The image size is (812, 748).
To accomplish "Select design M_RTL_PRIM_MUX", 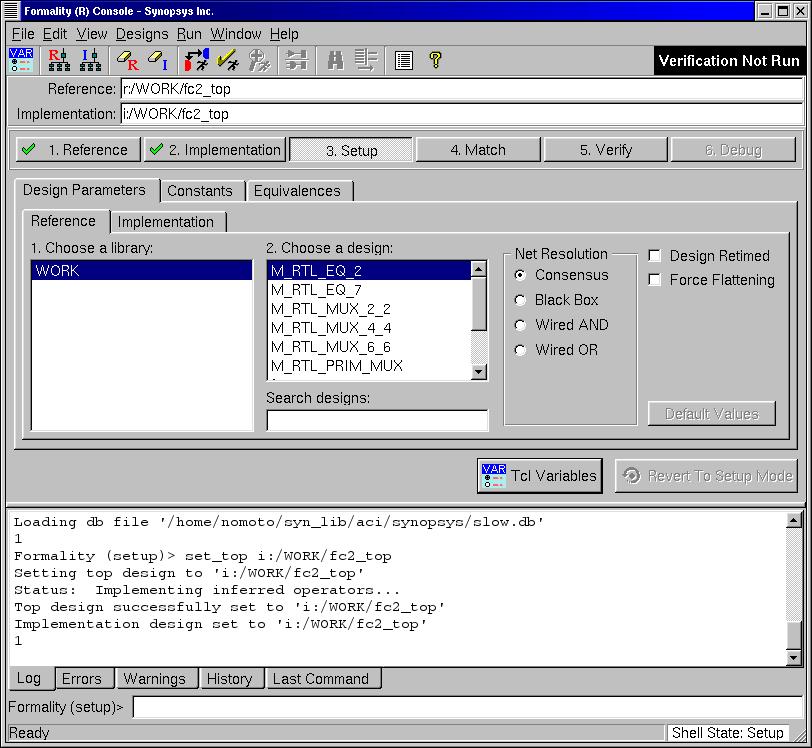I will pos(369,366).
